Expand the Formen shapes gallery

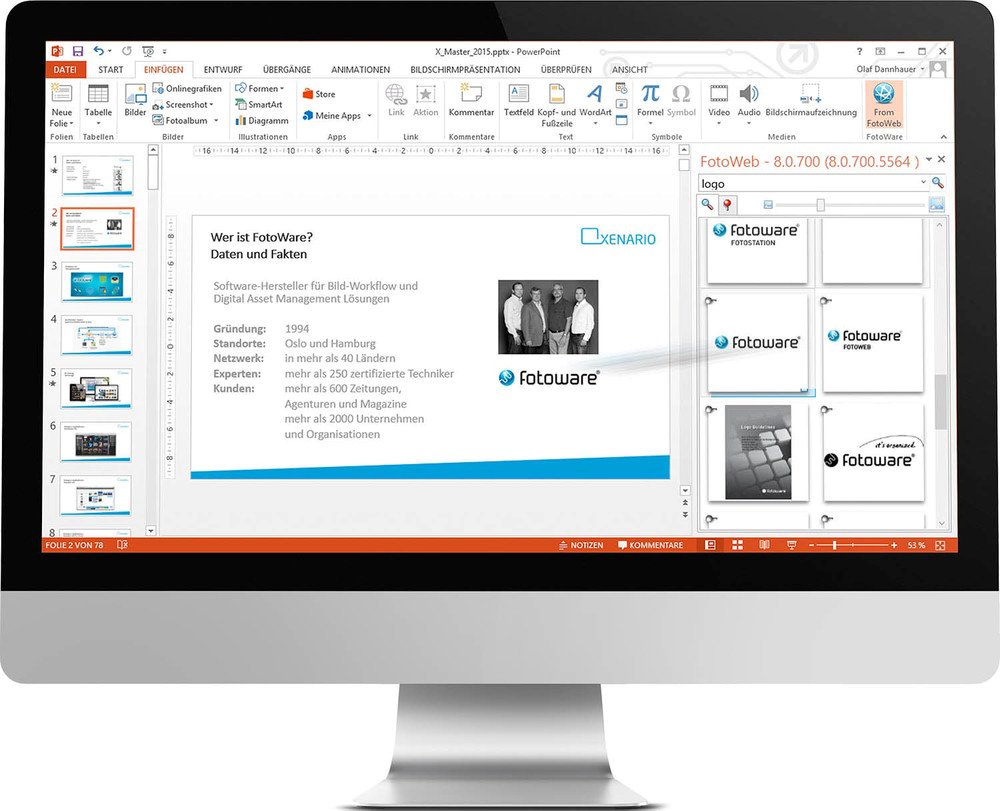(x=282, y=89)
